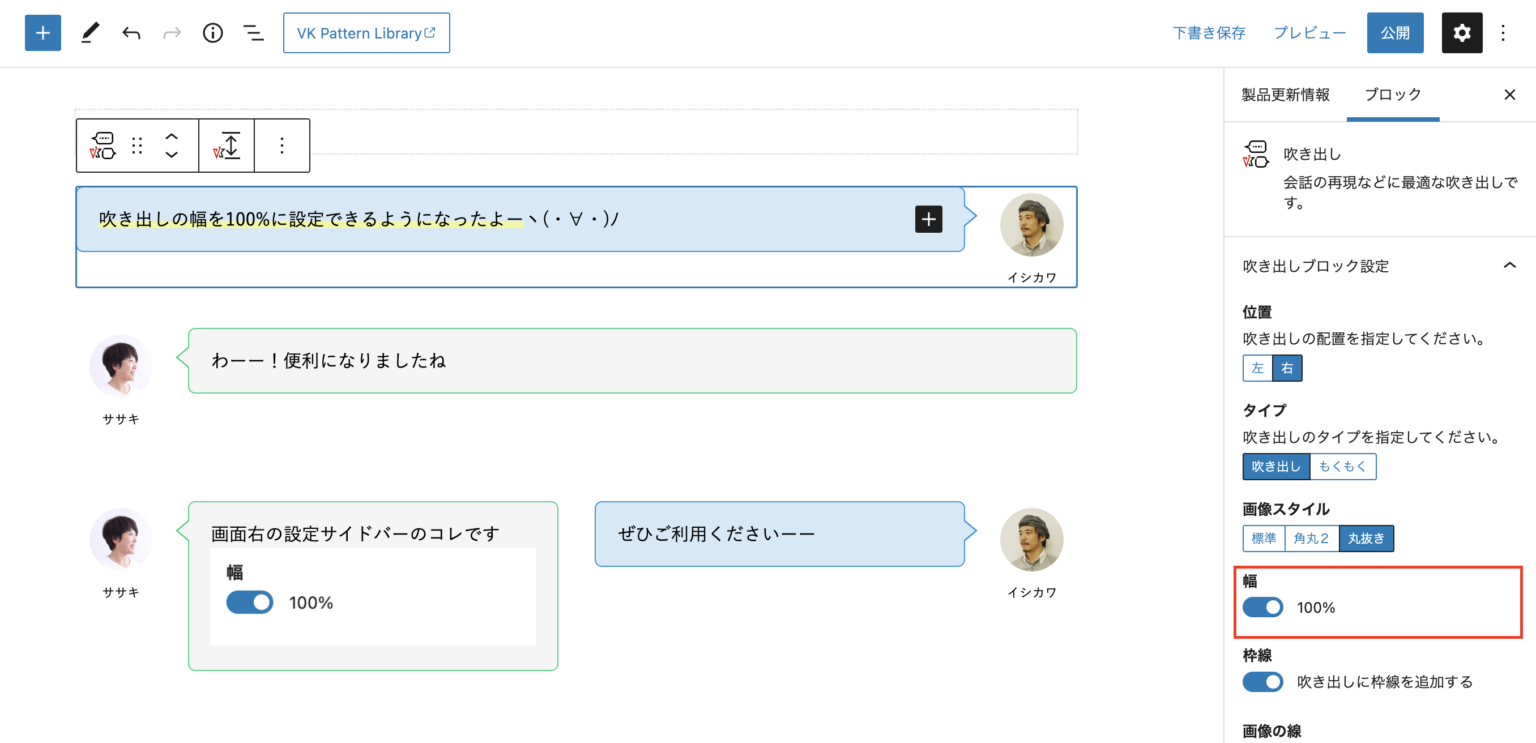
Task: Click the block inserter plus icon in toolbar
Action: click(43, 33)
